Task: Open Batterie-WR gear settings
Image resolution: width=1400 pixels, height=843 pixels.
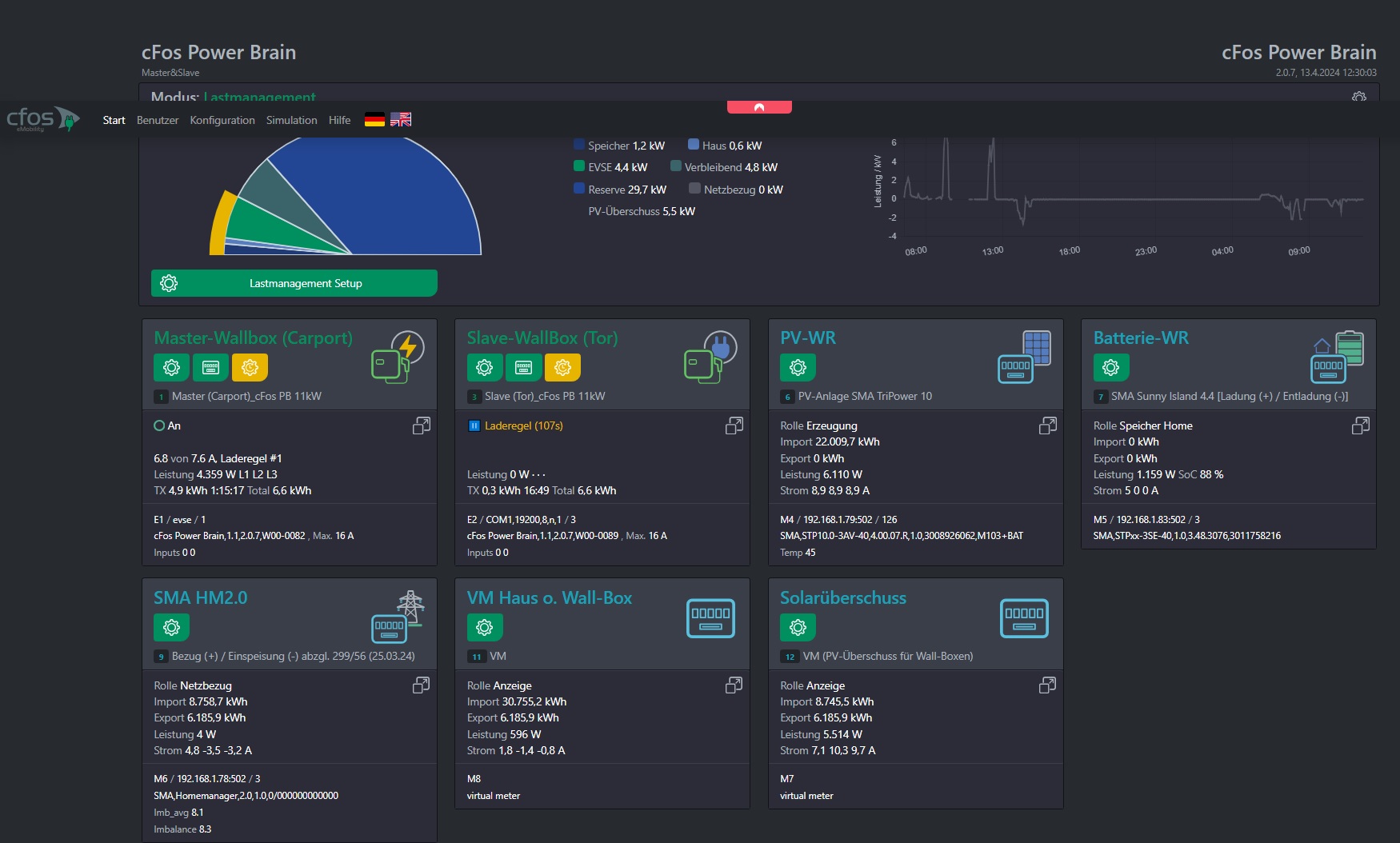Action: coord(1111,367)
